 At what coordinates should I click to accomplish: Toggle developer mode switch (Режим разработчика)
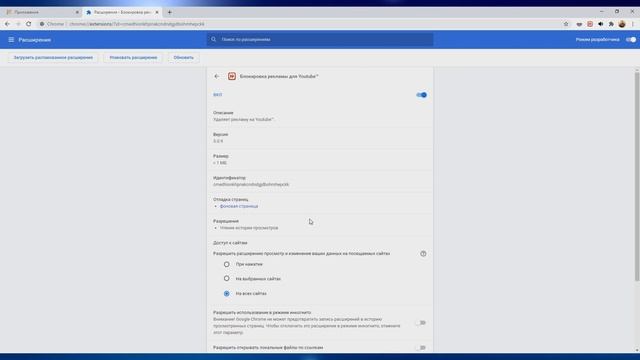click(631, 40)
